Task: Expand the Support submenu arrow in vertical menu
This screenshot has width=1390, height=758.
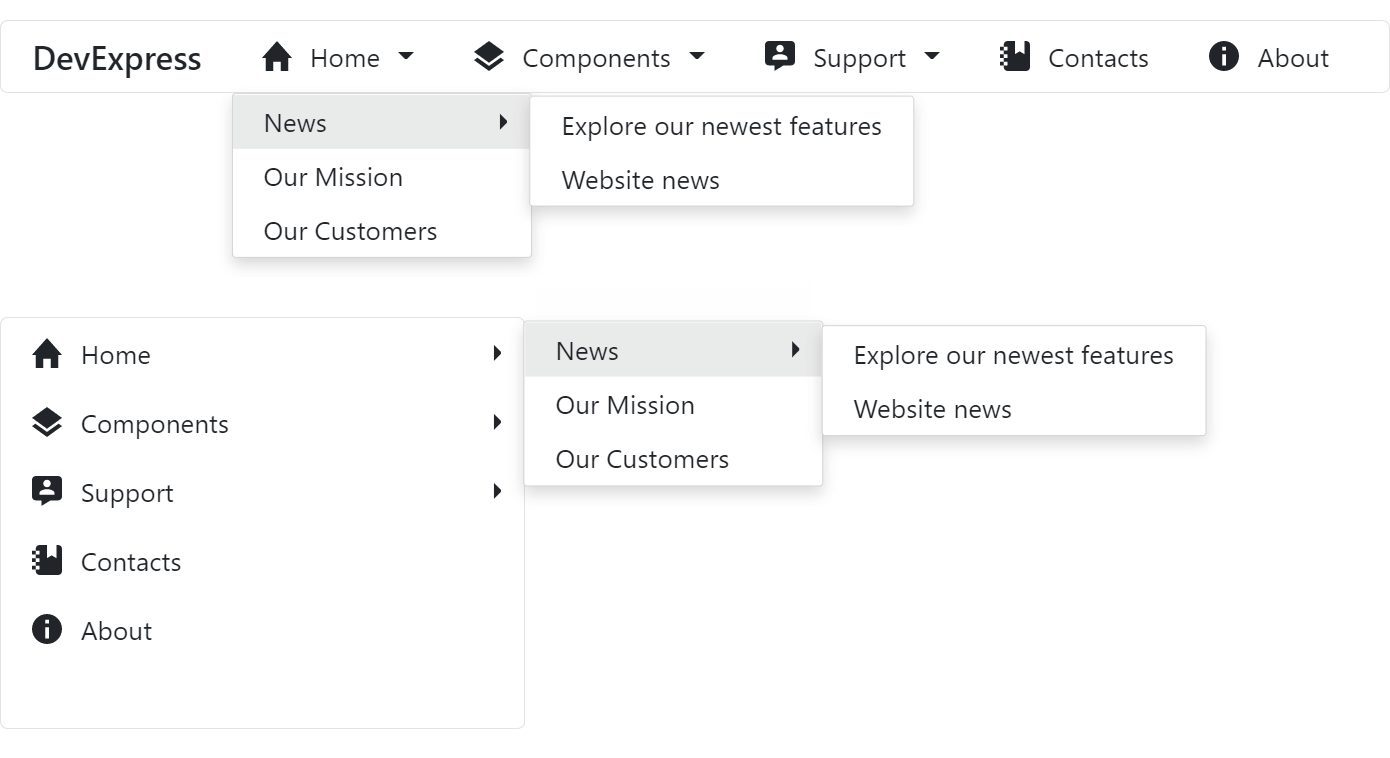Action: click(x=497, y=491)
